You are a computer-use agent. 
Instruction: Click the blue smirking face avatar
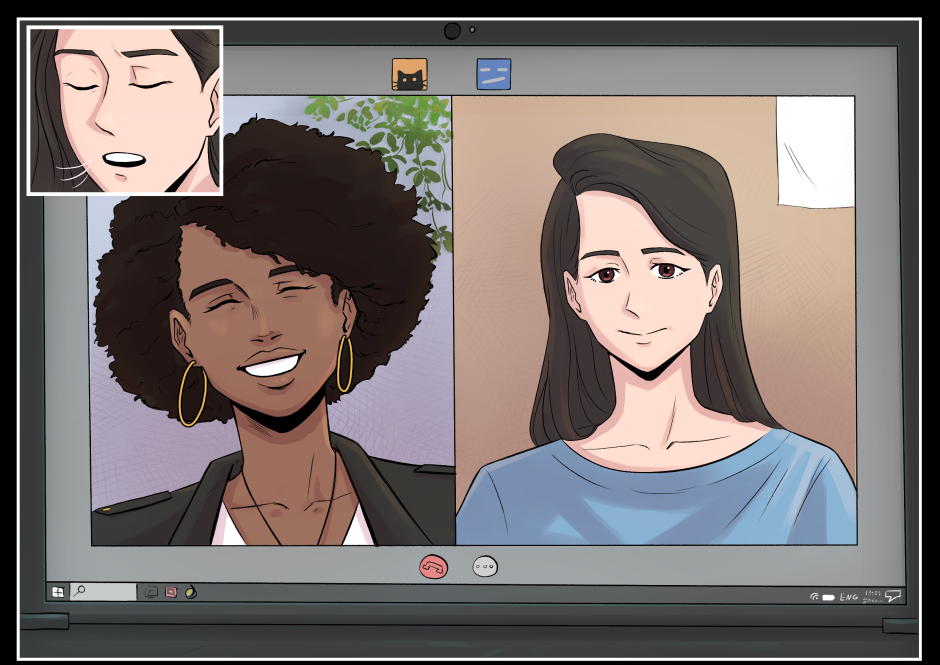pyautogui.click(x=494, y=74)
